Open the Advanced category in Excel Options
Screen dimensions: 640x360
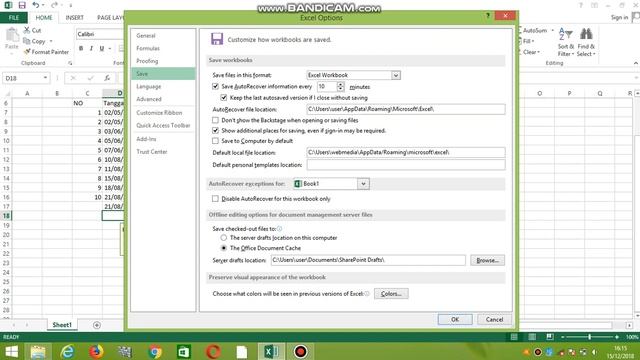[x=149, y=99]
